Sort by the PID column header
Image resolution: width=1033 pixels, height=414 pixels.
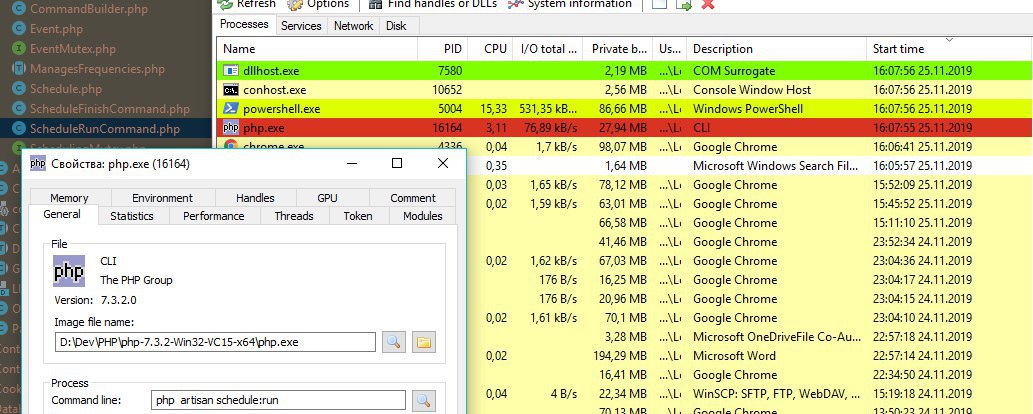(443, 49)
